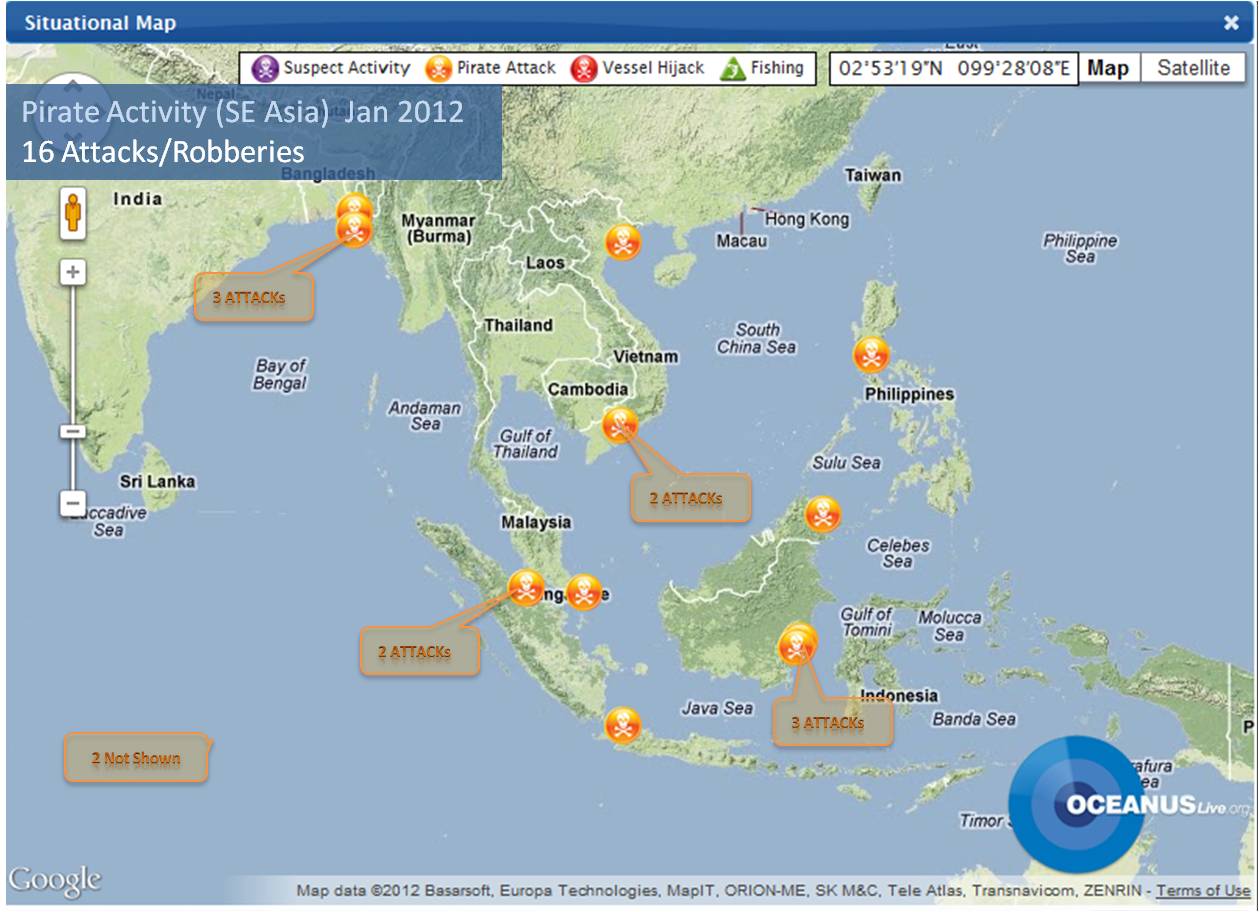Click the green Fishing legend icon
The width and height of the screenshot is (1259, 912).
[x=733, y=69]
